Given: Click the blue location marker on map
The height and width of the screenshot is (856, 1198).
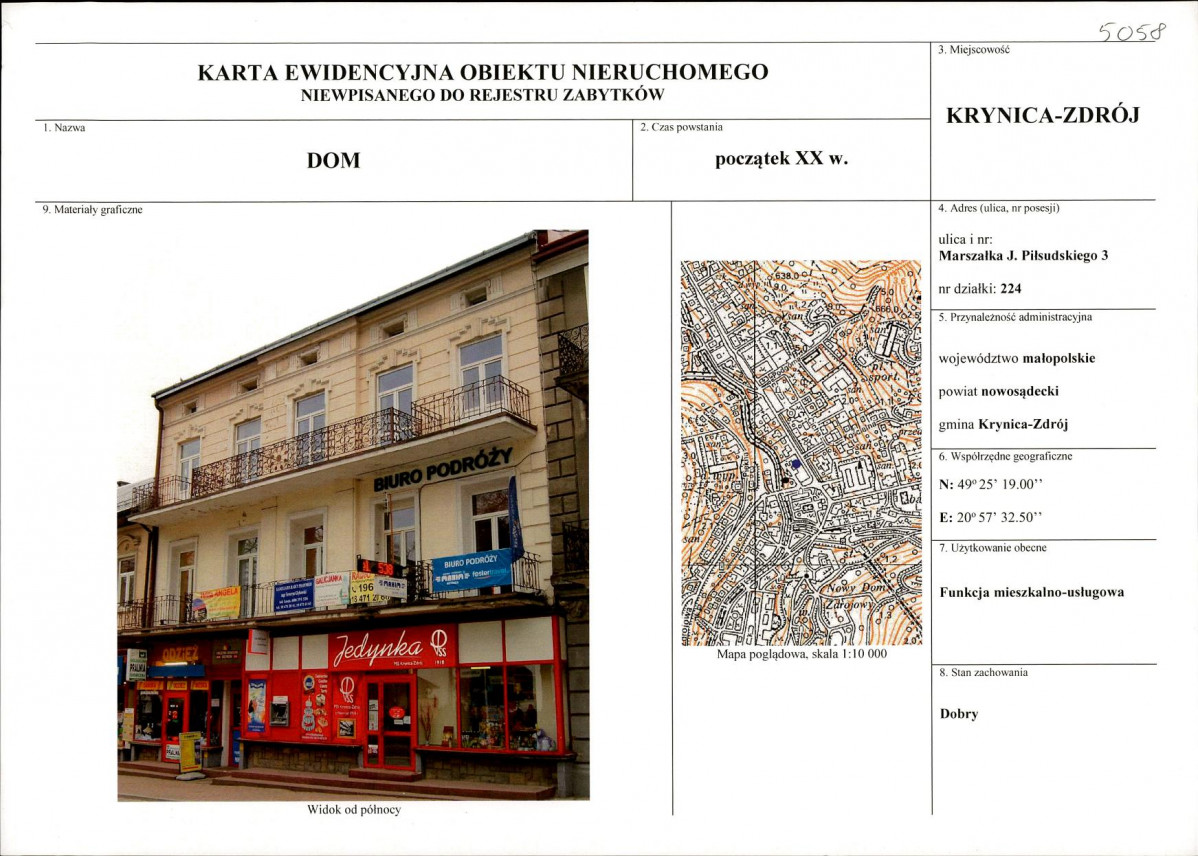Looking at the screenshot, I should 795,464.
